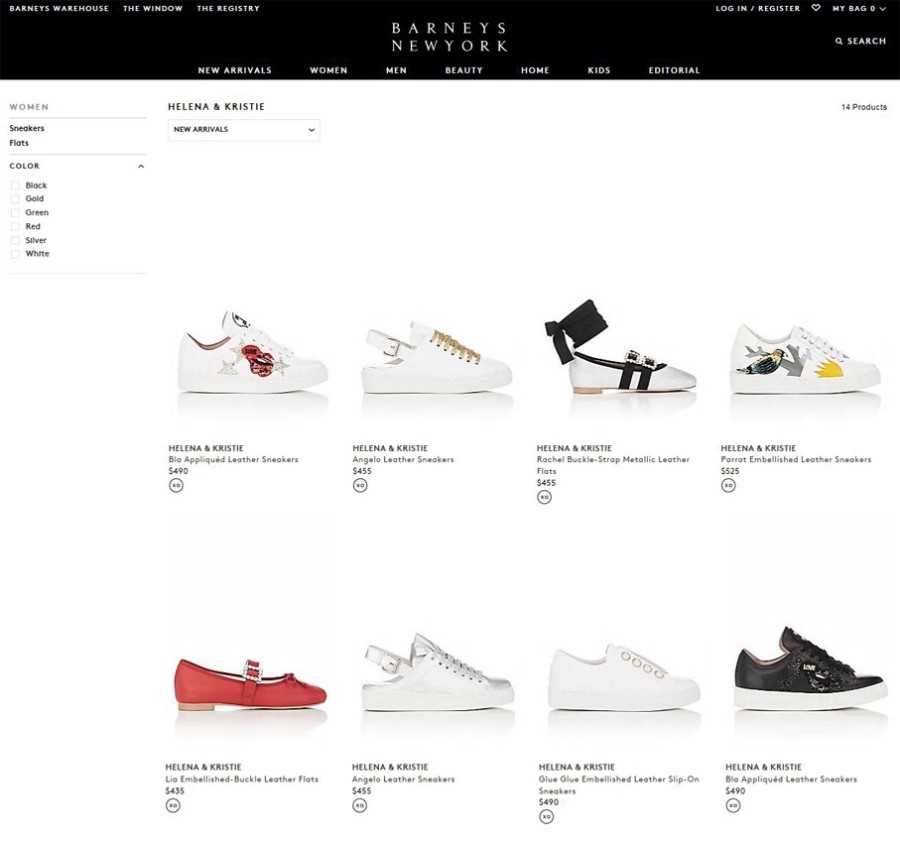900x843 pixels.
Task: Open silver-toe Angelo slingback sneaker image
Action: tap(437, 672)
